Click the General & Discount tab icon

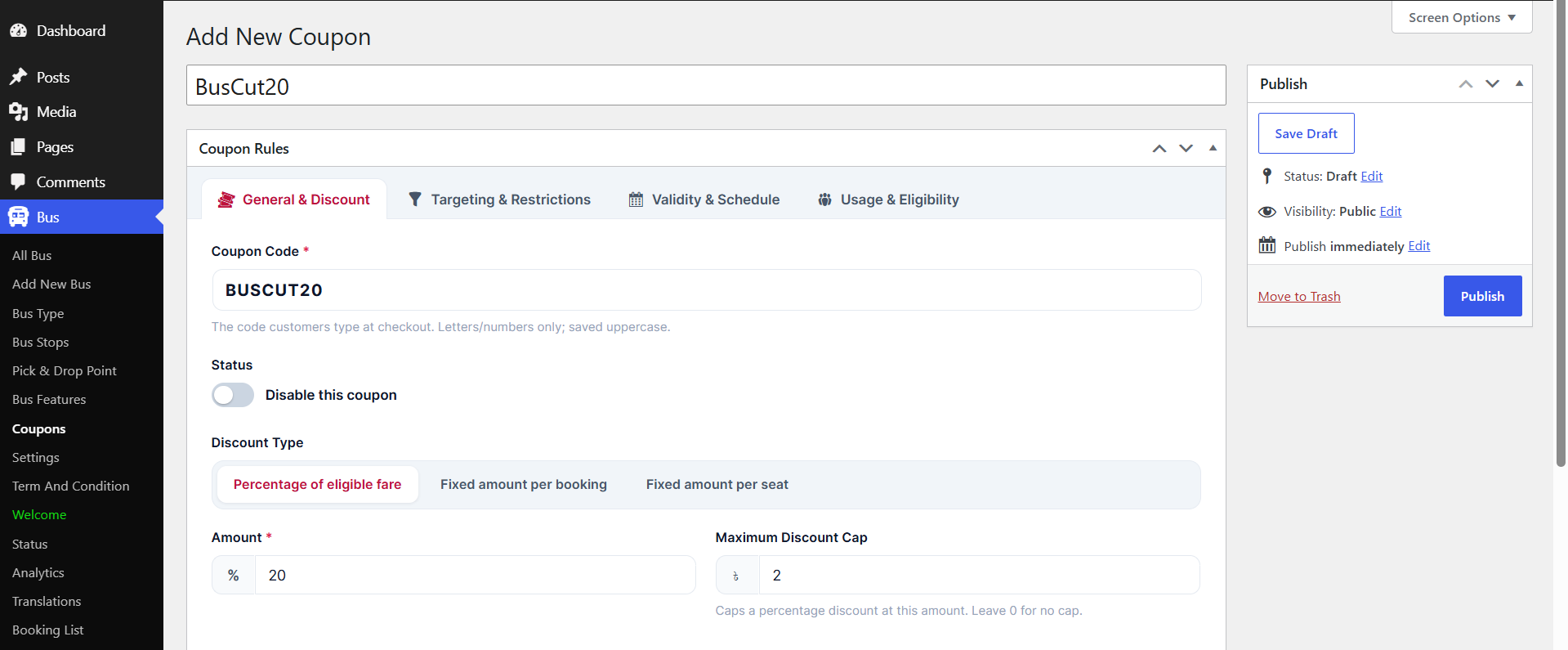tap(226, 199)
